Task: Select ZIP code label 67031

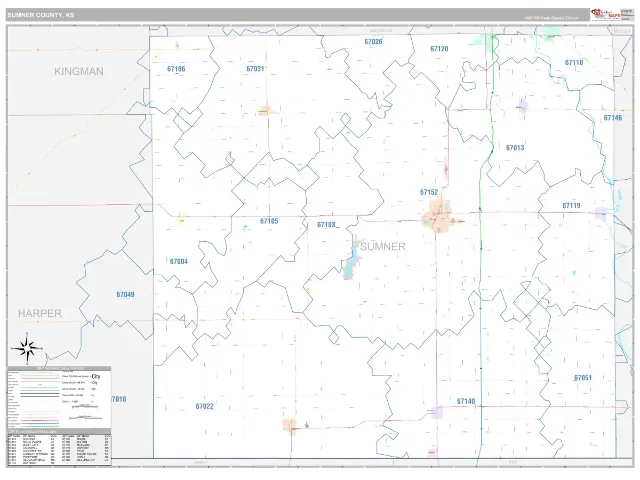Action: coord(255,69)
